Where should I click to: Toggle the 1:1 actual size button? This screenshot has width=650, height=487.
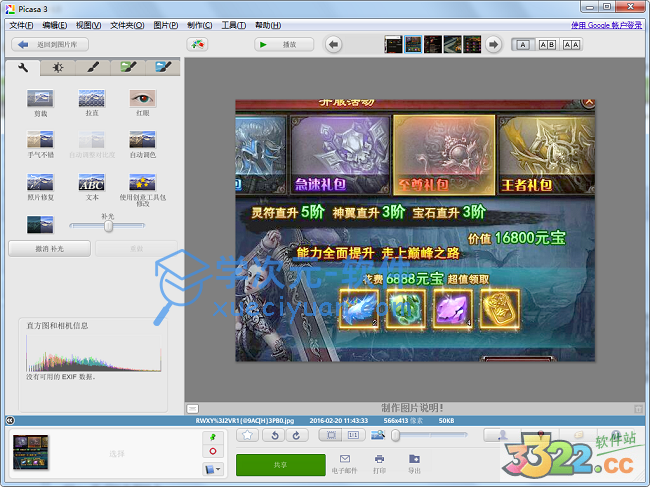pyautogui.click(x=354, y=435)
